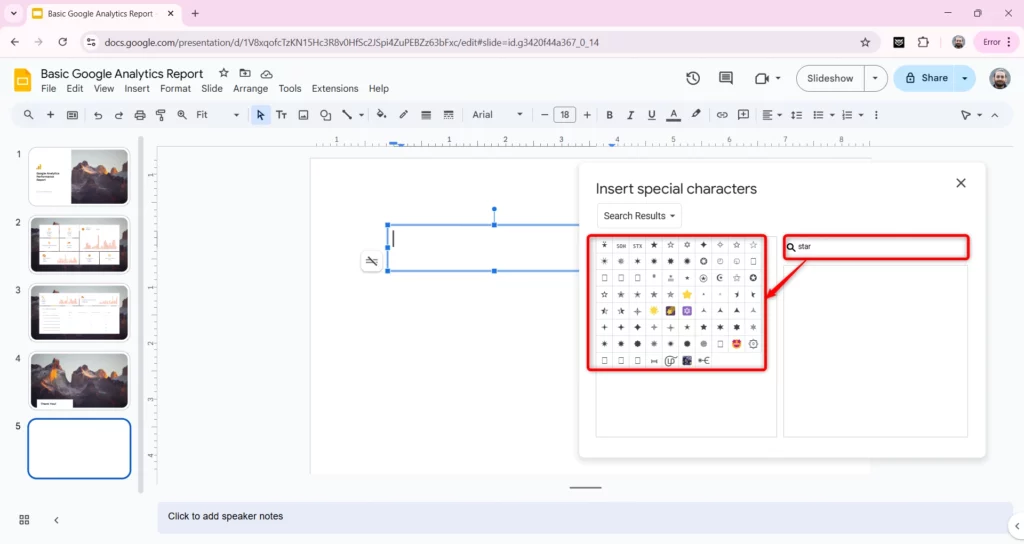Open more toolbar options
The width and height of the screenshot is (1024, 544).
click(876, 115)
